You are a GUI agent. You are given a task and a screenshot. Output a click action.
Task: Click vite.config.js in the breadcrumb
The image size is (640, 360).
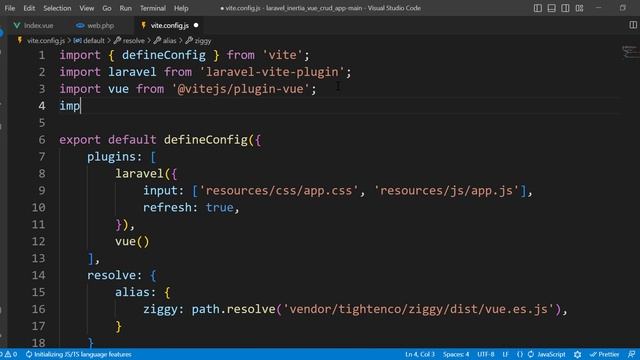coord(46,41)
